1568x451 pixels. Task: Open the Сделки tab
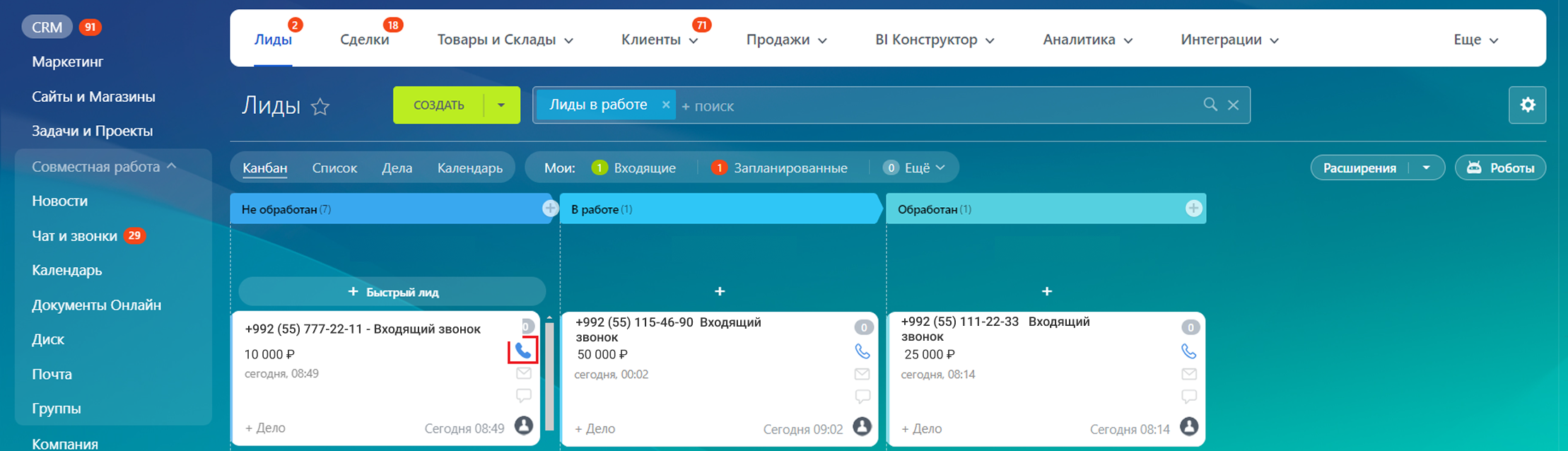tap(364, 40)
